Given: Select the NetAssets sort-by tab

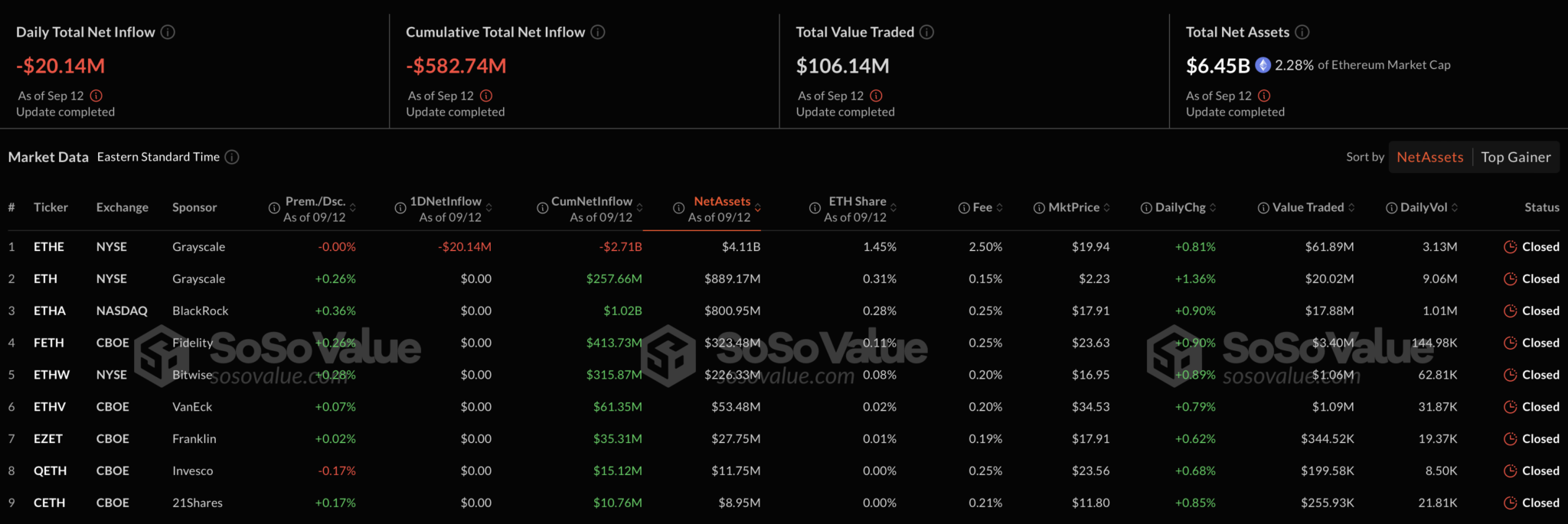Looking at the screenshot, I should 1429,157.
